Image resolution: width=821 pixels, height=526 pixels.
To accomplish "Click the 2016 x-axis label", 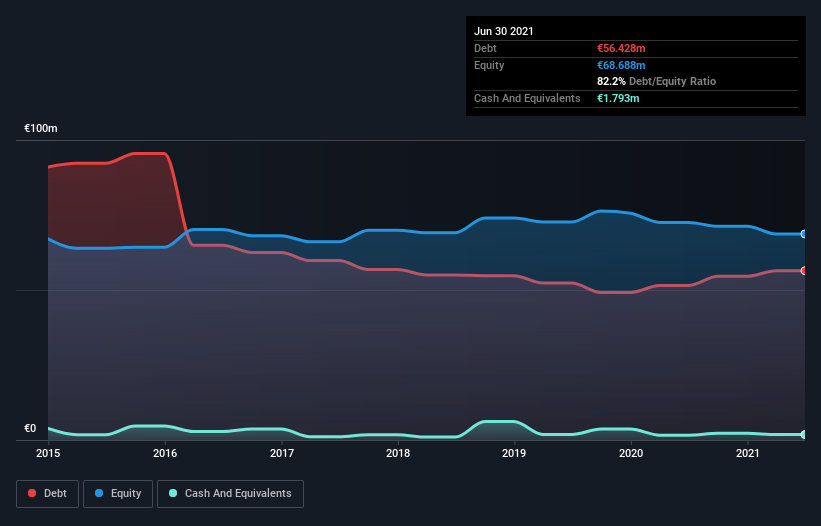I will coord(165,453).
